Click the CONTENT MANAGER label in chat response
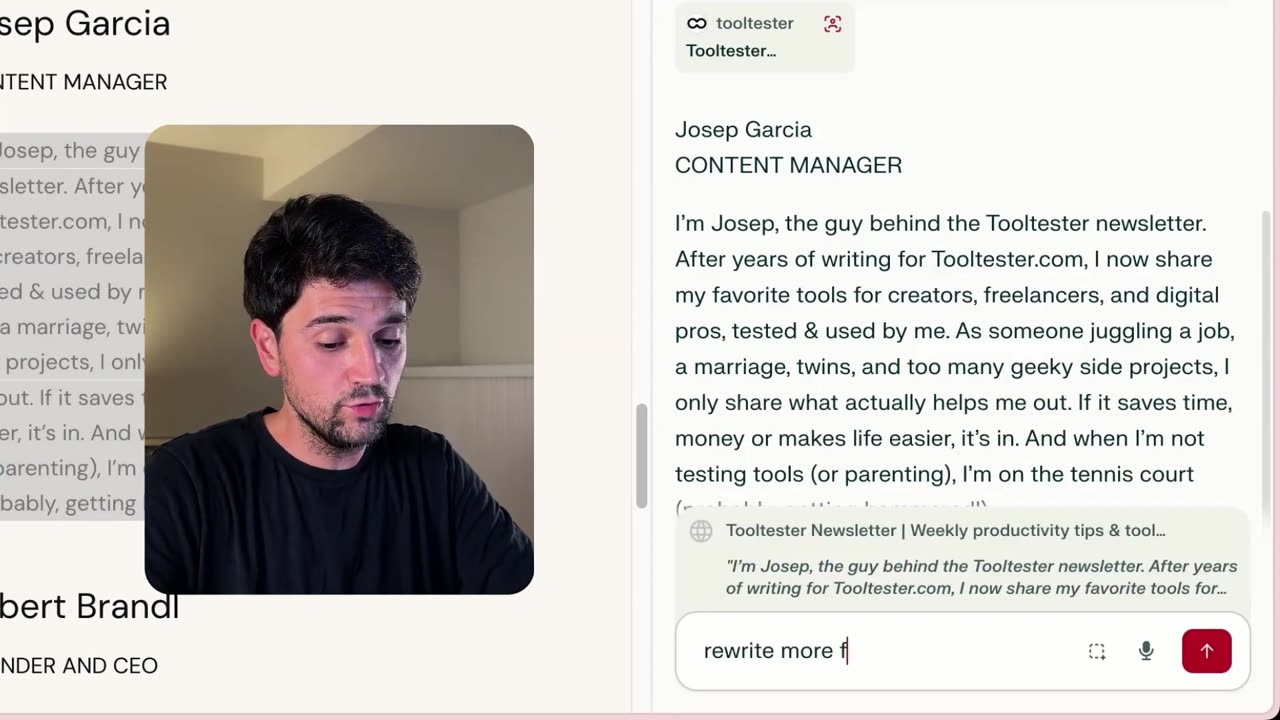Viewport: 1280px width, 720px height. pos(788,165)
